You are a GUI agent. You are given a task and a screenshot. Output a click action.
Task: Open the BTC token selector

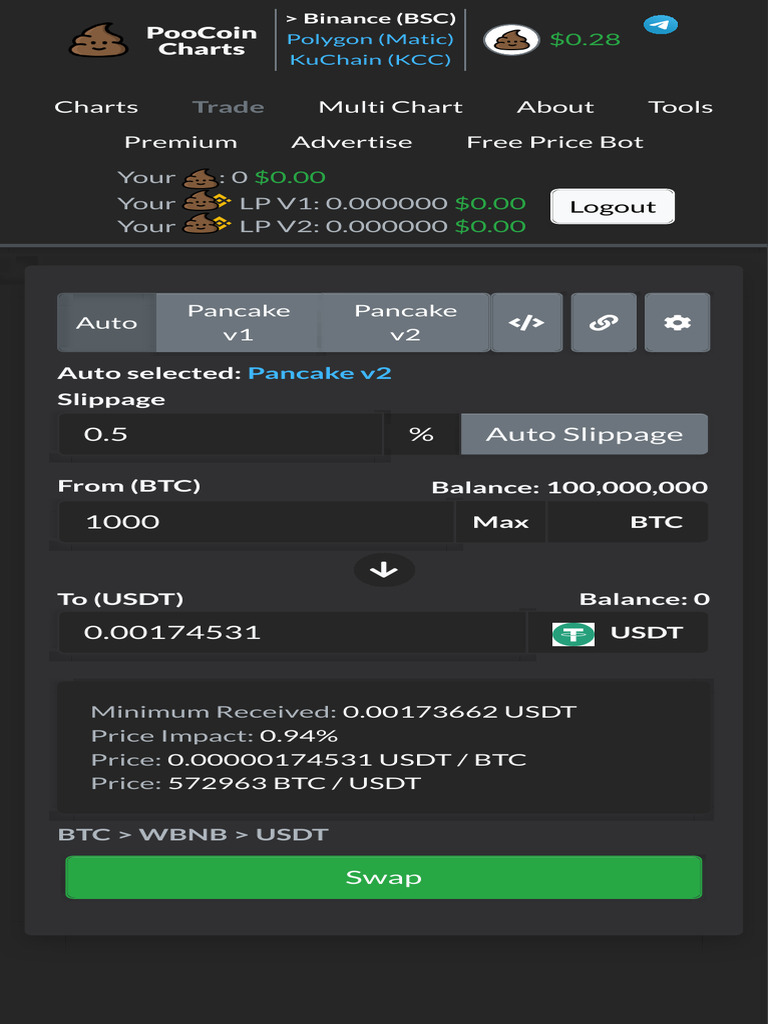click(628, 522)
